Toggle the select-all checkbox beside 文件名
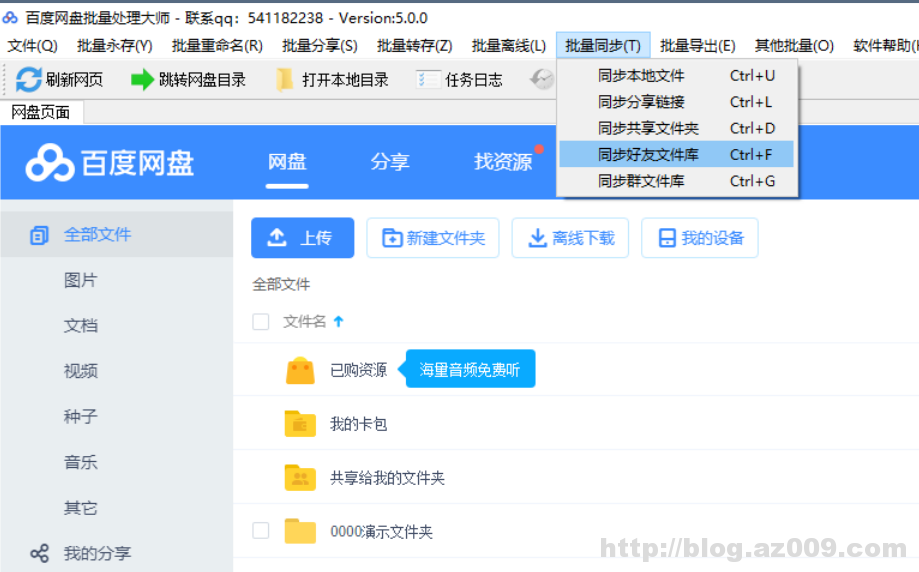 [x=261, y=322]
